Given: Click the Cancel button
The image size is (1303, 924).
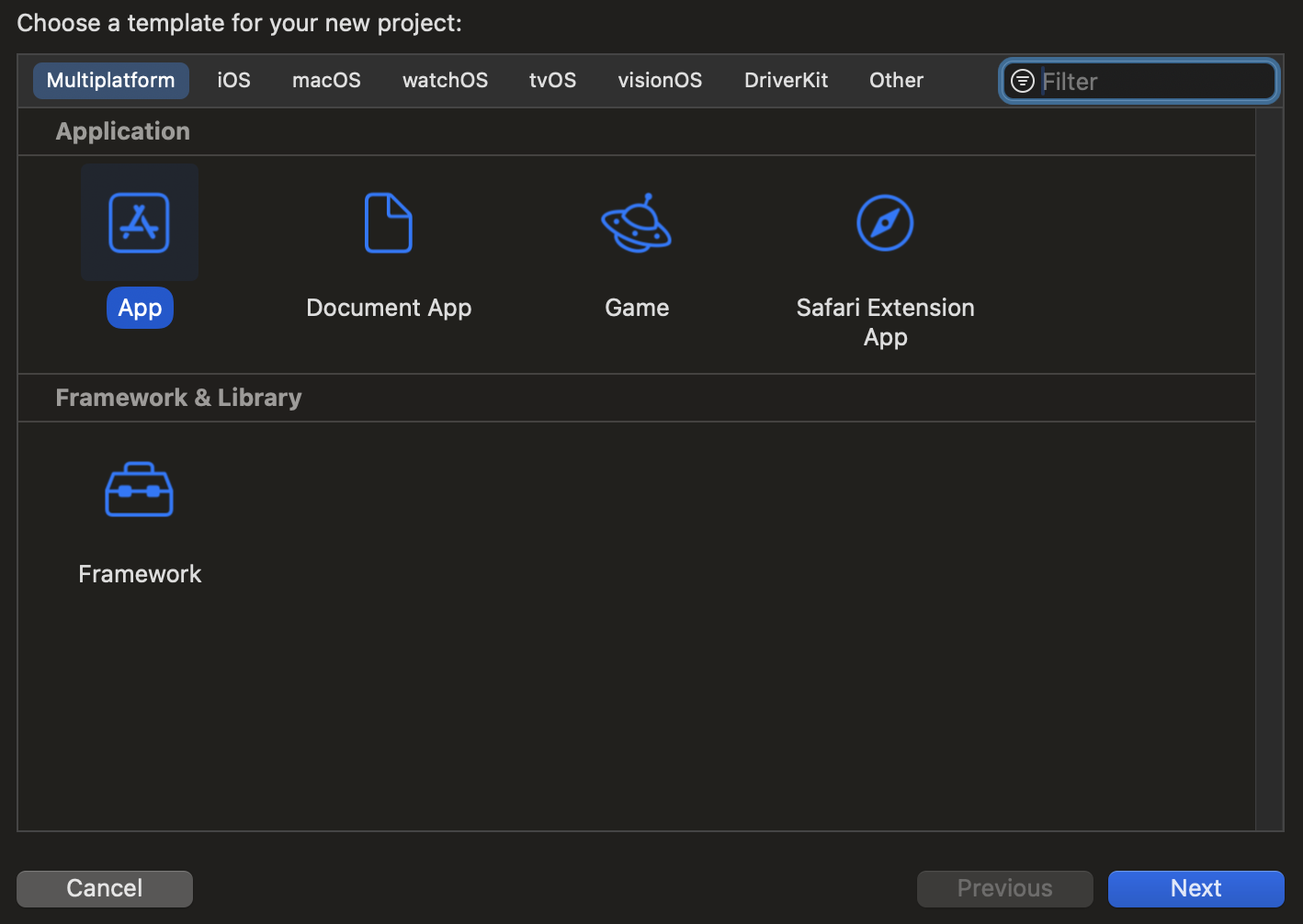Looking at the screenshot, I should pos(105,888).
